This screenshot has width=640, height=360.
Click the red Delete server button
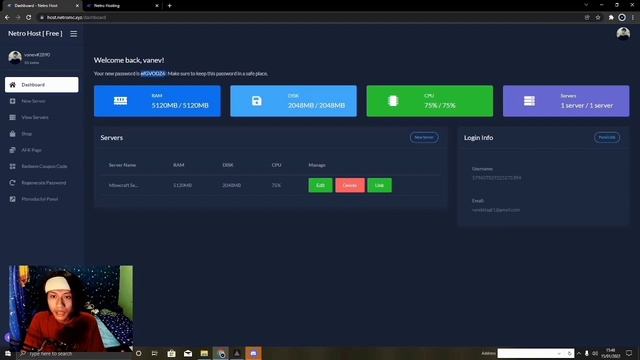(x=350, y=185)
